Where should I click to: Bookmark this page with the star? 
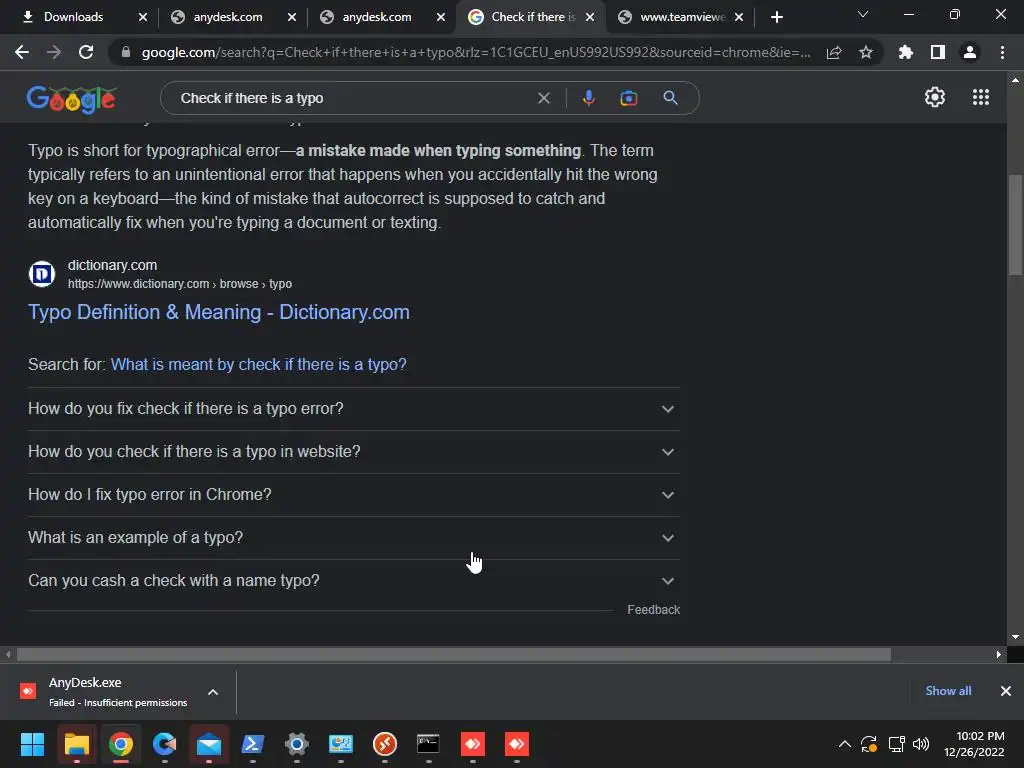tap(866, 52)
